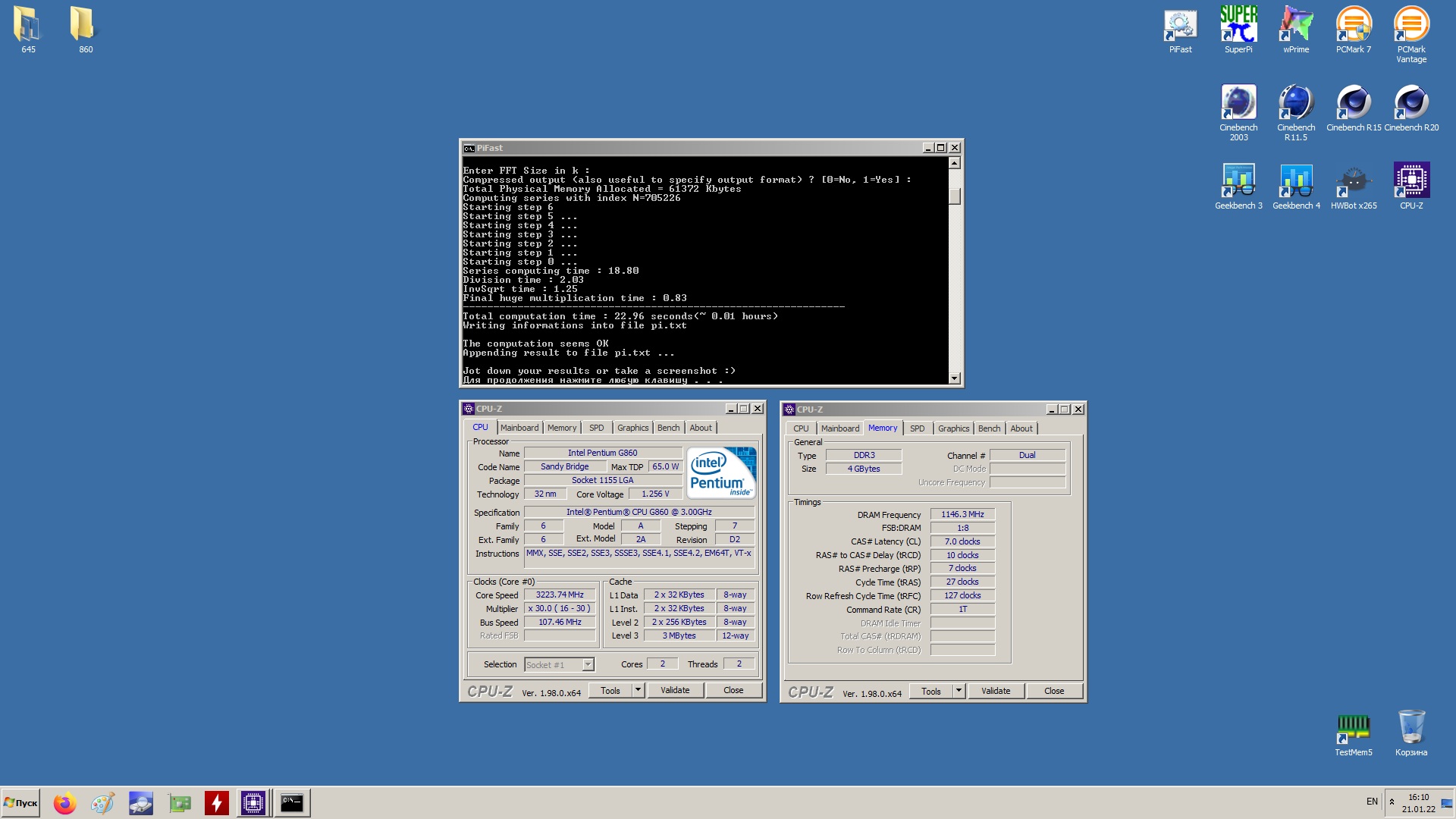Launch CPU-Z desktop shortcut
Screen dimensions: 1456x819
click(1411, 187)
